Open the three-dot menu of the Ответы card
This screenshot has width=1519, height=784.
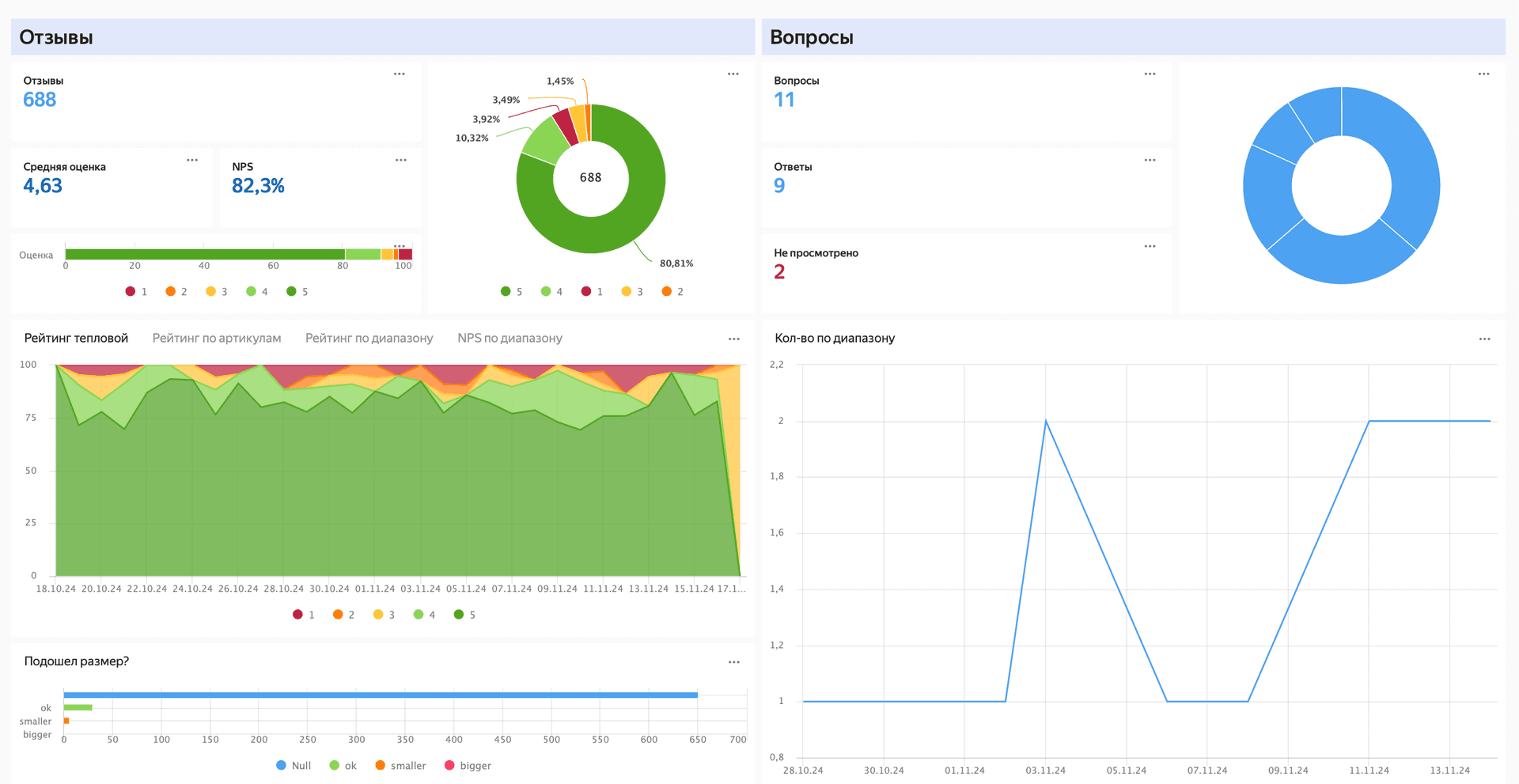point(1150,160)
